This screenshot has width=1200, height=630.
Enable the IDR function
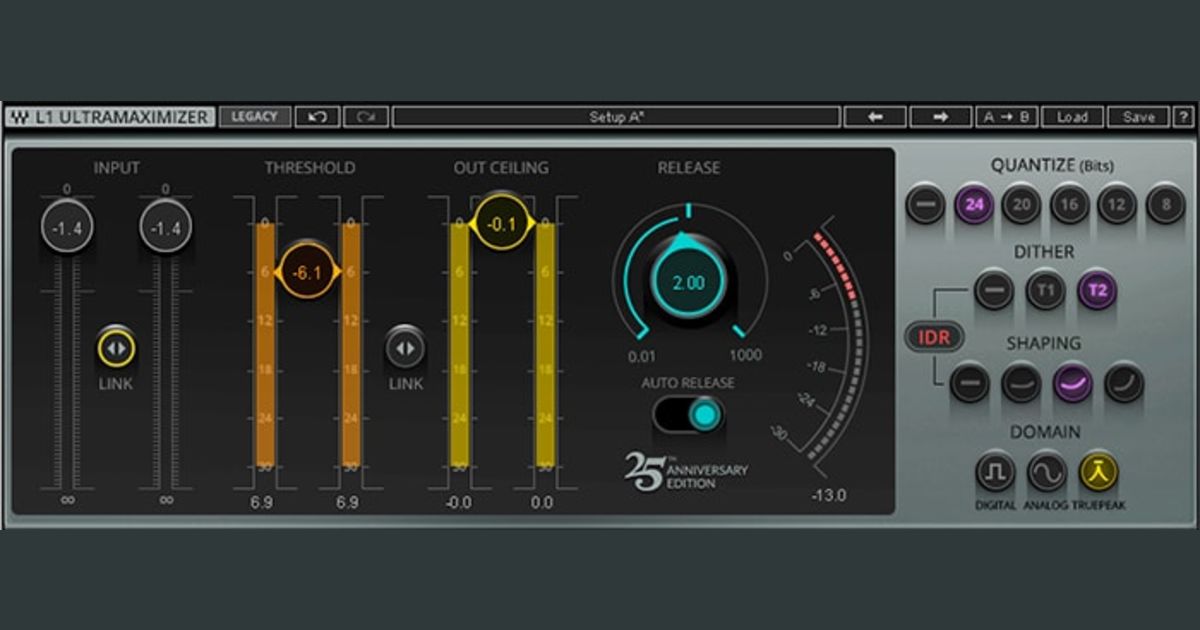click(x=933, y=338)
